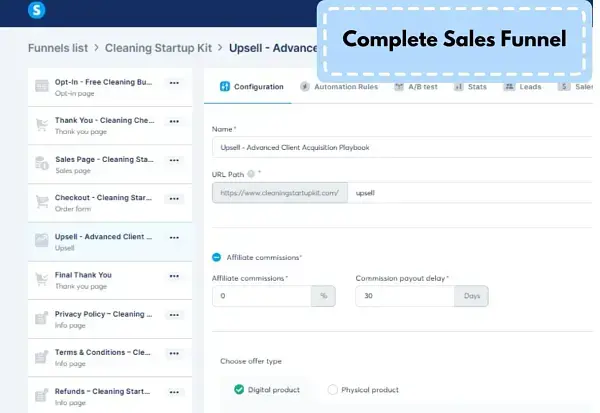Click the Opt-In page icon in funnel steps
600x413 pixels.
pyautogui.click(x=42, y=87)
